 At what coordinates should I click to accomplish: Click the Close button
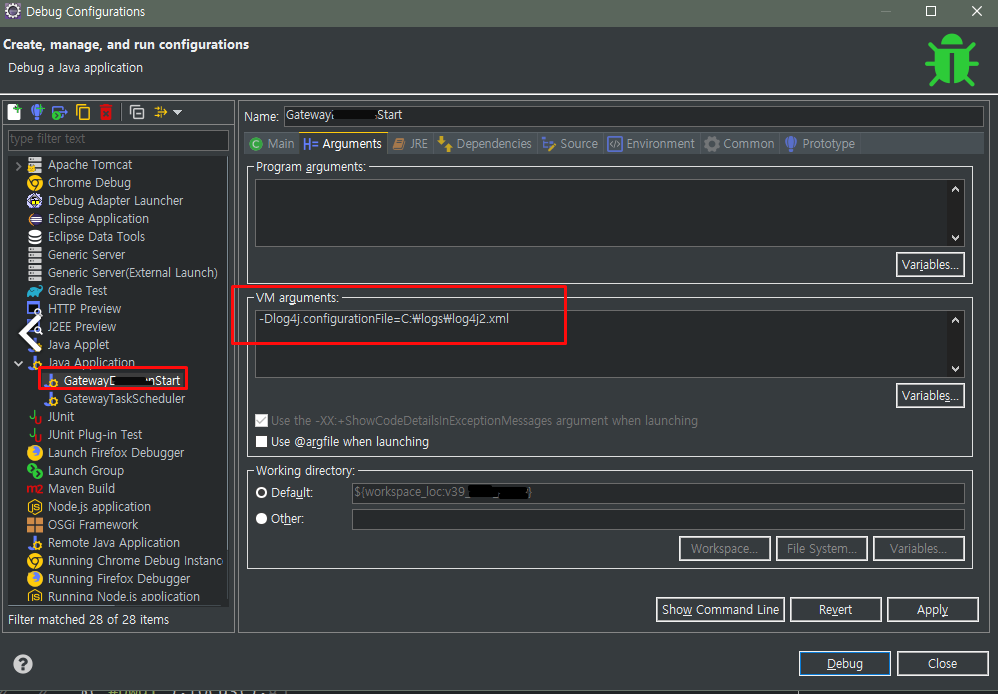(943, 663)
